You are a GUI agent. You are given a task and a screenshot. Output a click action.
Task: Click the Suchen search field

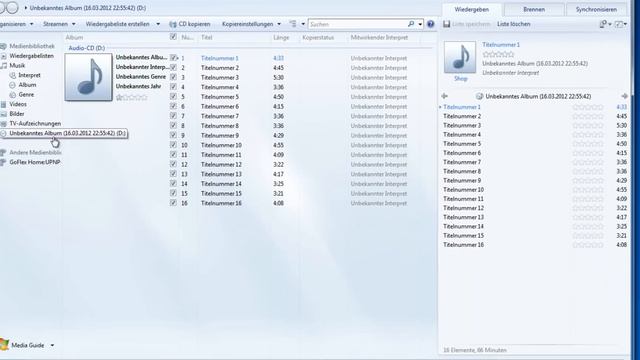point(357,24)
